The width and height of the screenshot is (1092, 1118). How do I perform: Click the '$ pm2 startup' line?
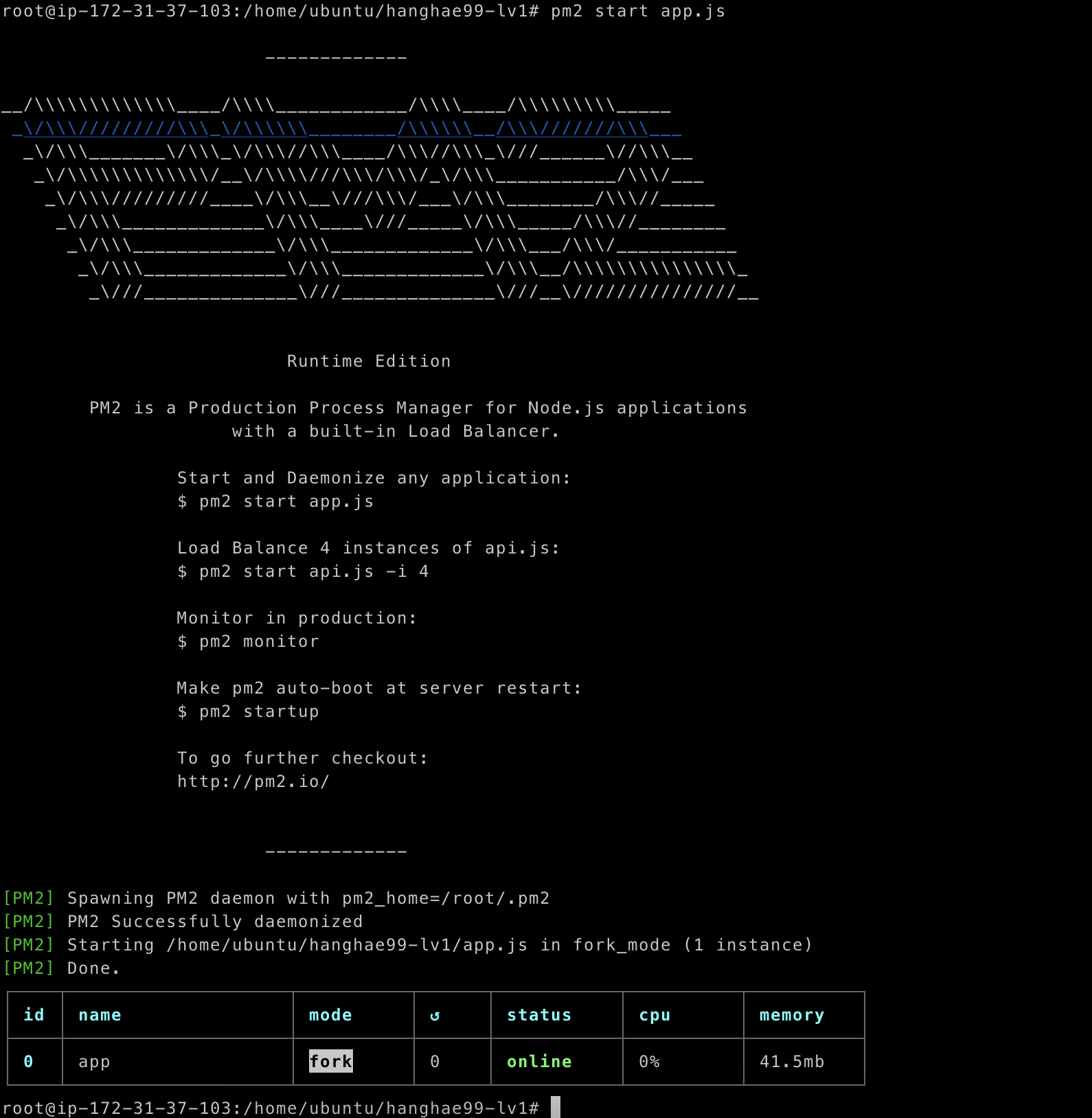(248, 711)
